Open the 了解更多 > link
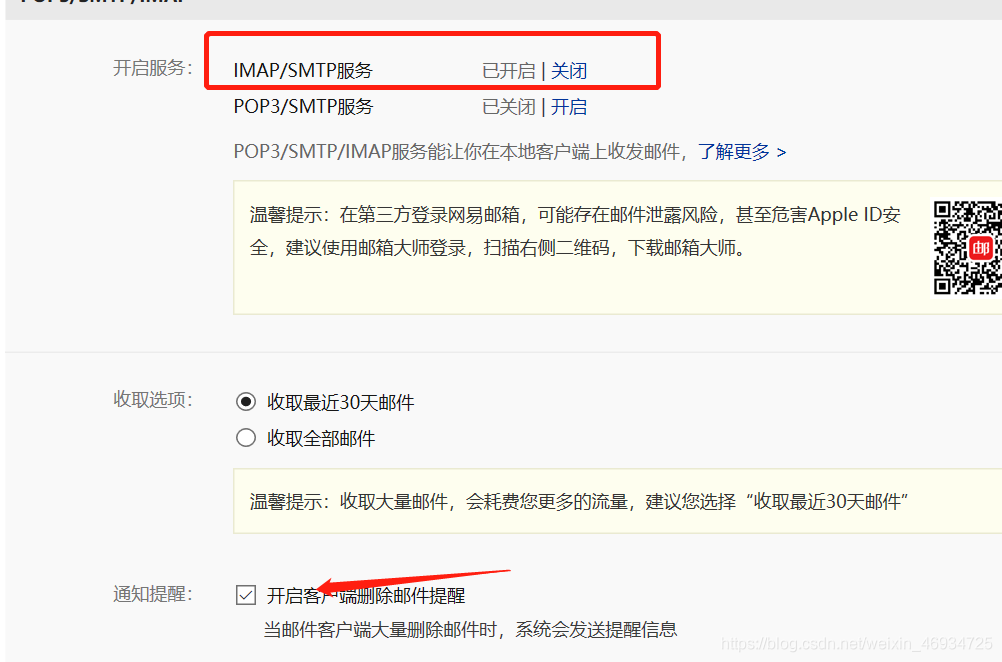1002x662 pixels. [742, 151]
